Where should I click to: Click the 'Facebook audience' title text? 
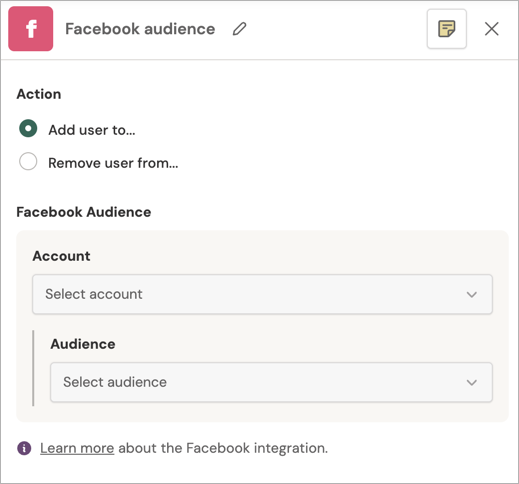coord(140,29)
